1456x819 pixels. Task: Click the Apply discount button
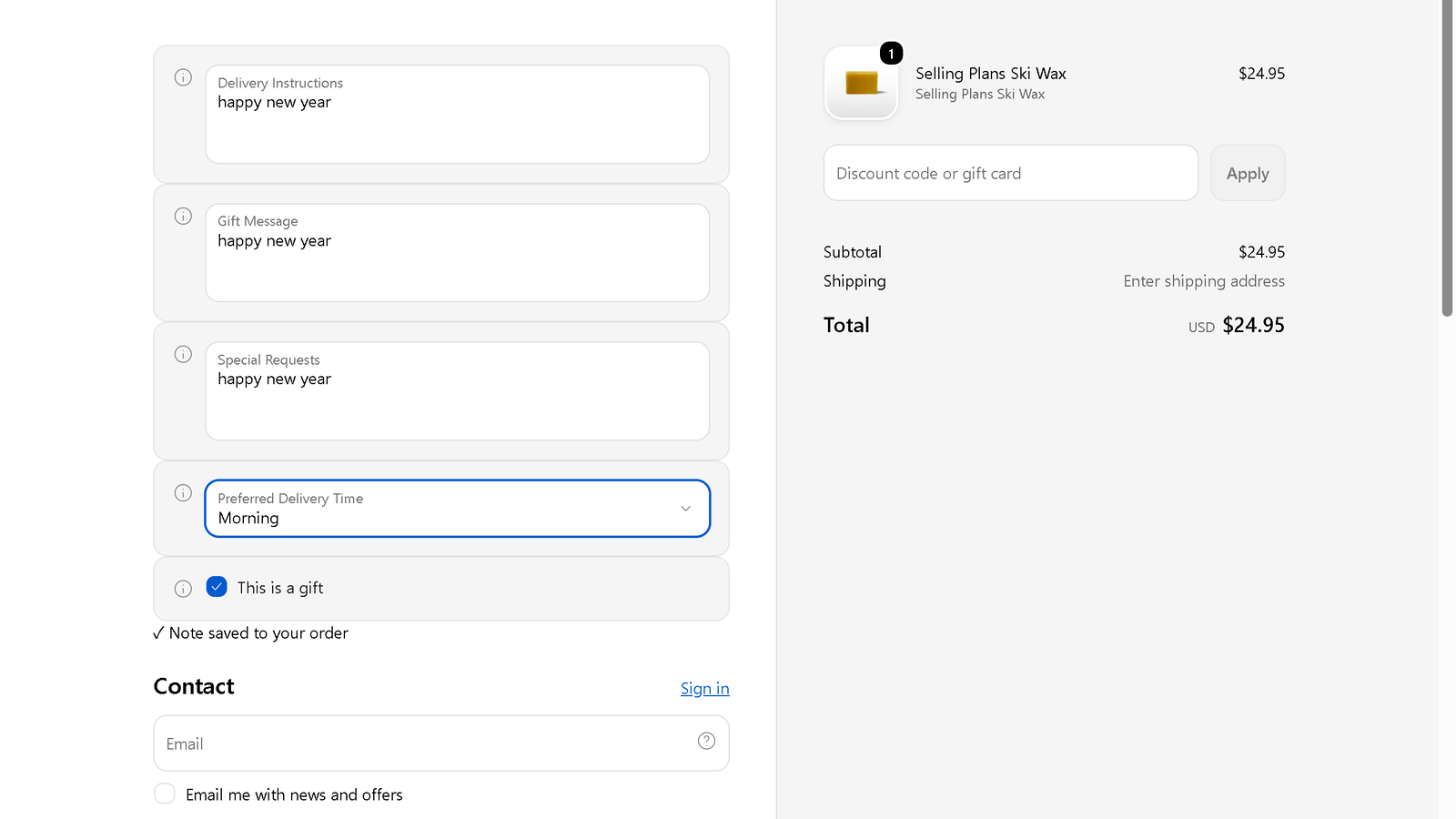tap(1248, 173)
